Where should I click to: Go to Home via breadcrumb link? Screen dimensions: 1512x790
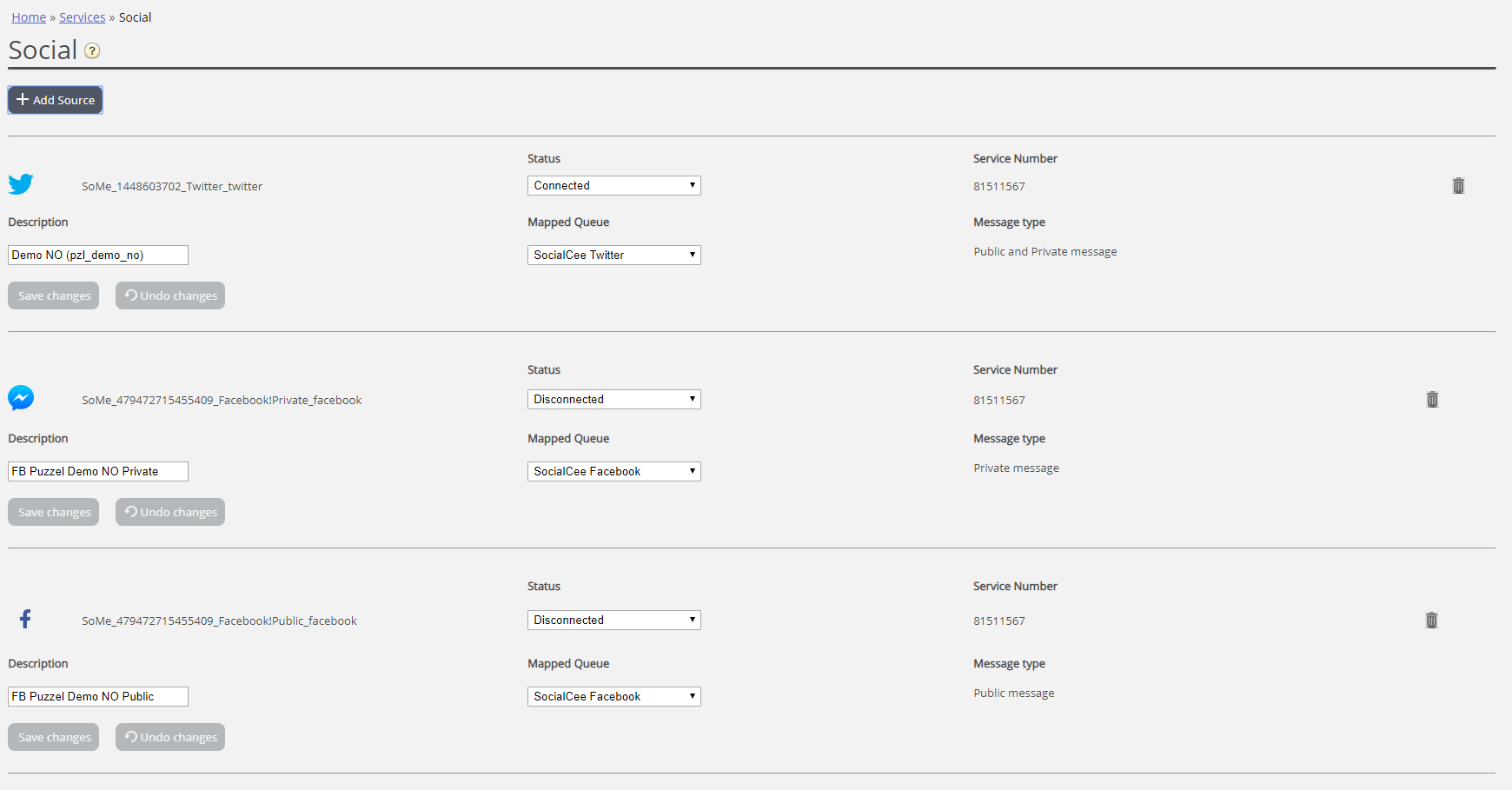(x=29, y=17)
